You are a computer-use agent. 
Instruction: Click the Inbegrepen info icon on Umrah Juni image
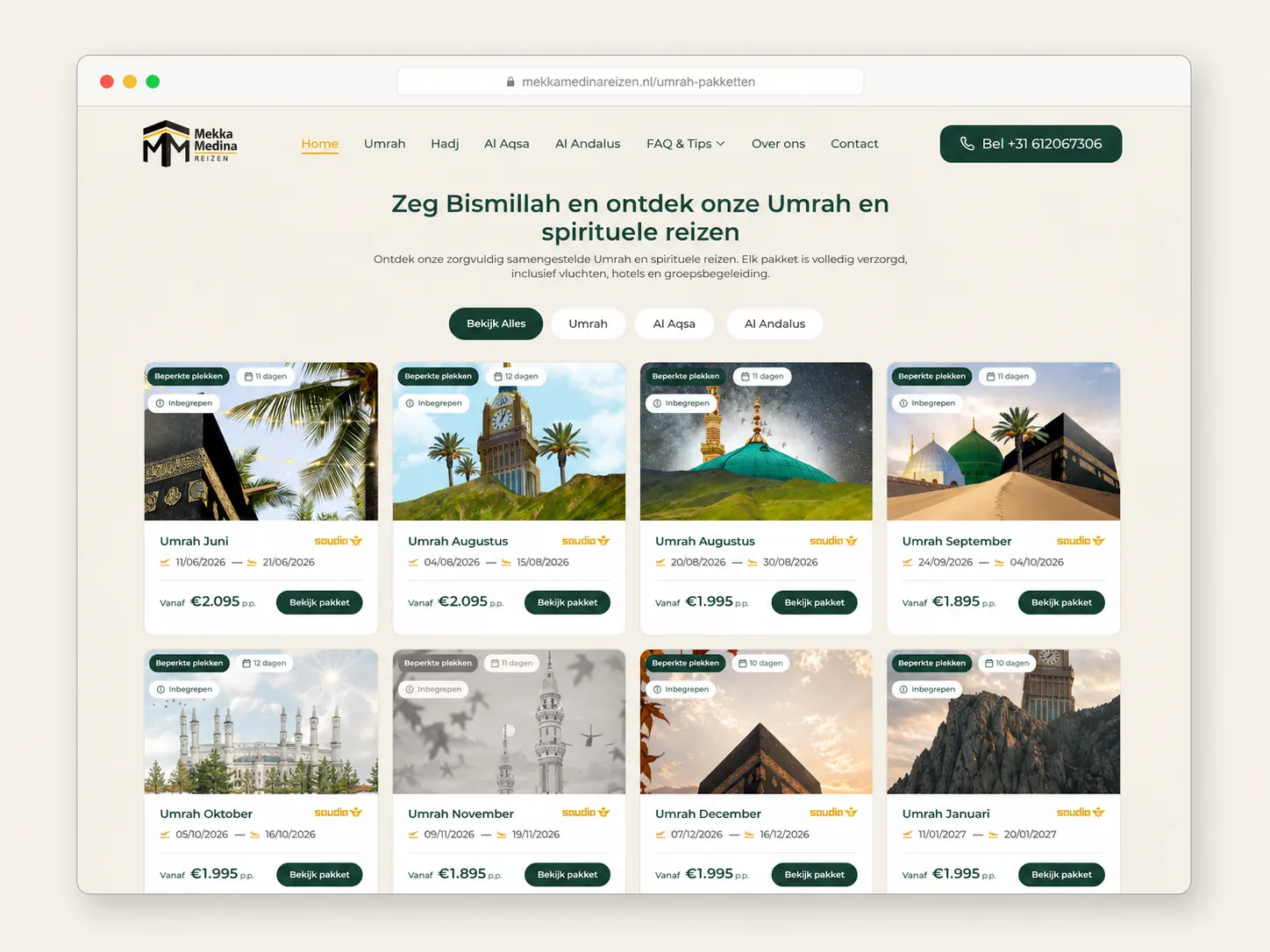click(160, 403)
